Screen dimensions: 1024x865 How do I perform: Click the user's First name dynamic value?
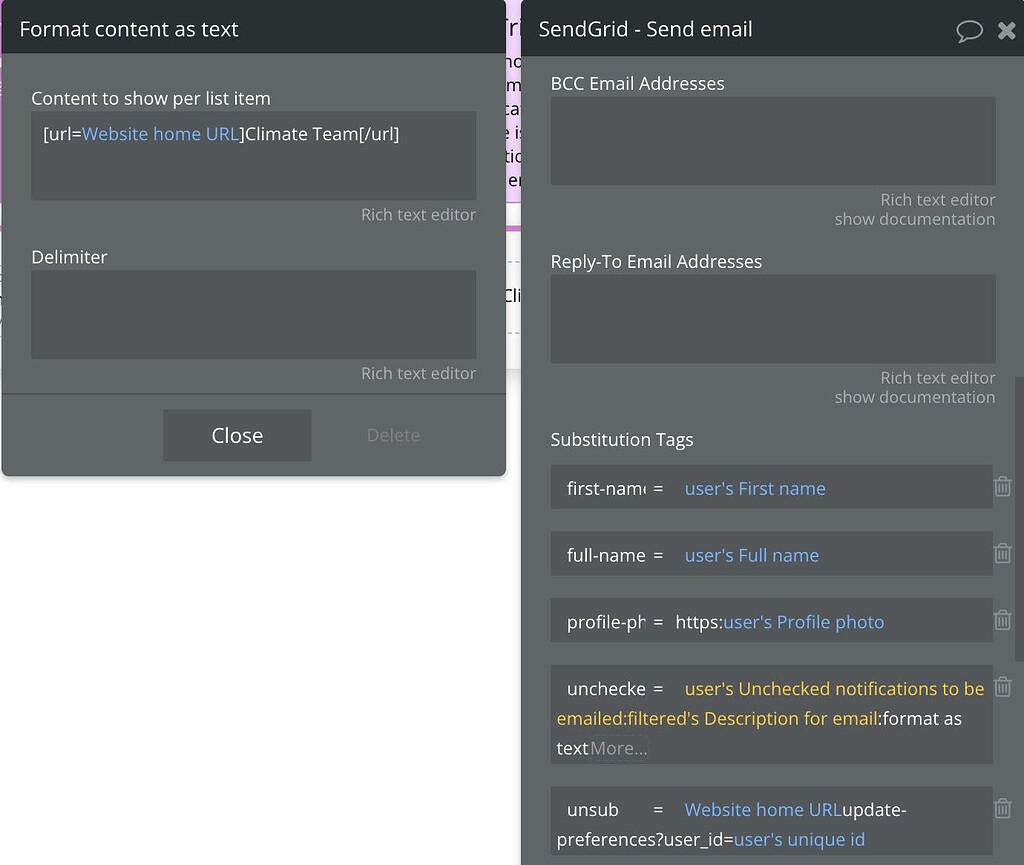point(755,488)
